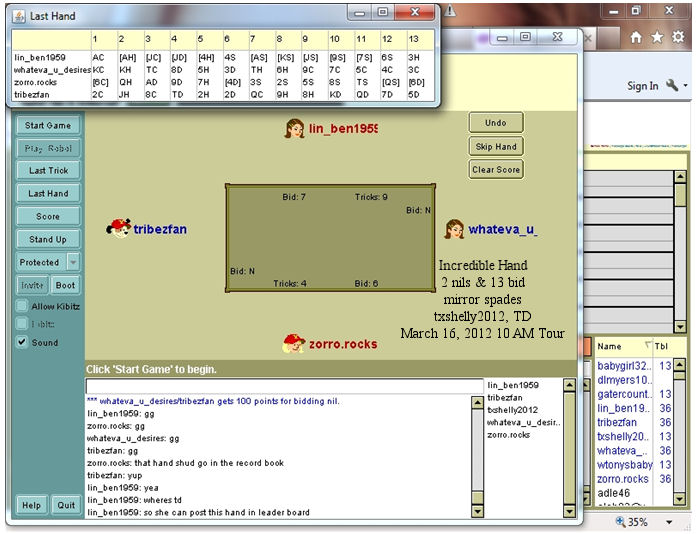Click the Skip Hand button
Image resolution: width=699 pixels, height=534 pixels.
(x=496, y=146)
